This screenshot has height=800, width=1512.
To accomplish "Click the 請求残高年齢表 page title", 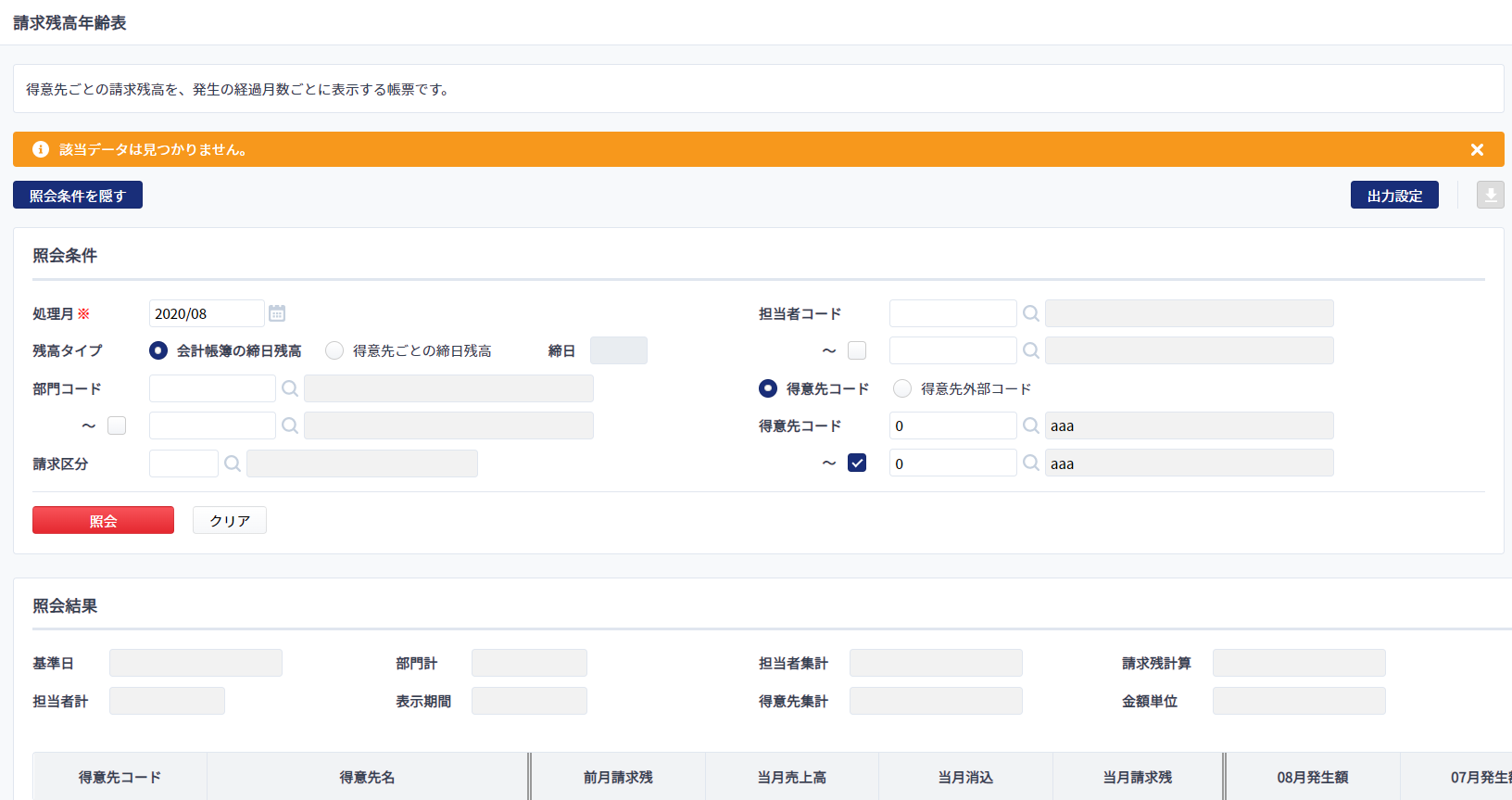I will tap(69, 22).
